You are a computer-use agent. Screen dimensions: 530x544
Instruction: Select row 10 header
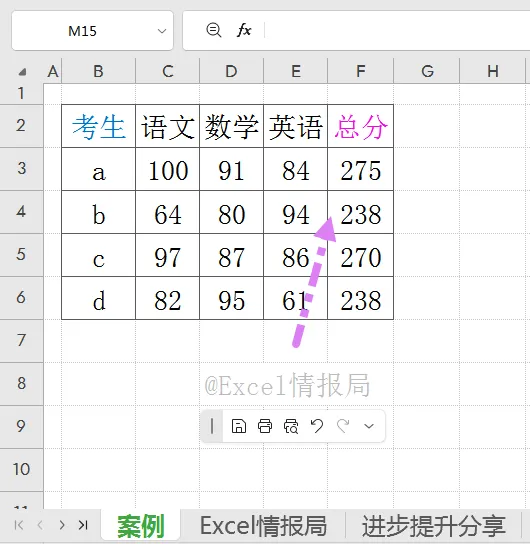(22, 470)
